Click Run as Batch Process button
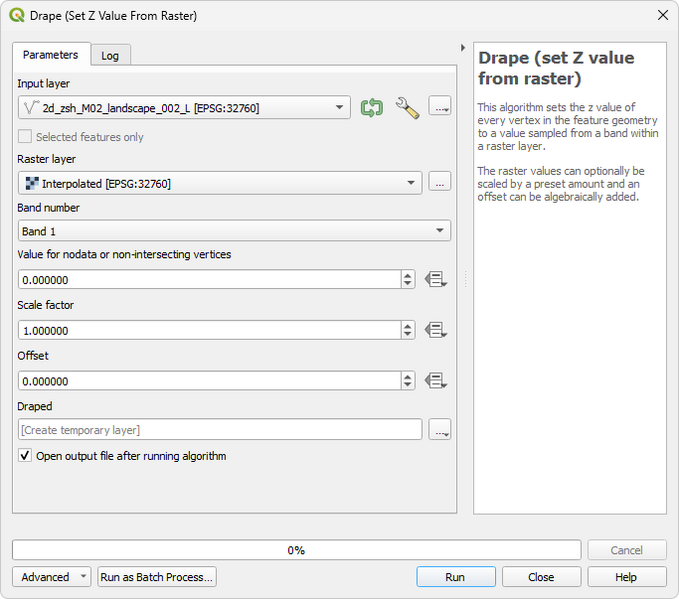Image resolution: width=679 pixels, height=599 pixels. 157,577
